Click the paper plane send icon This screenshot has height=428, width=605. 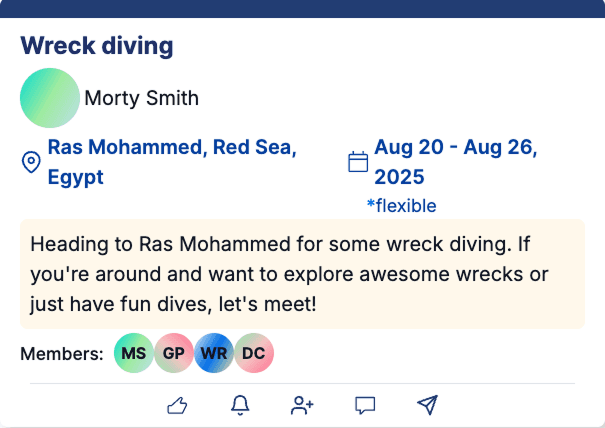click(427, 405)
